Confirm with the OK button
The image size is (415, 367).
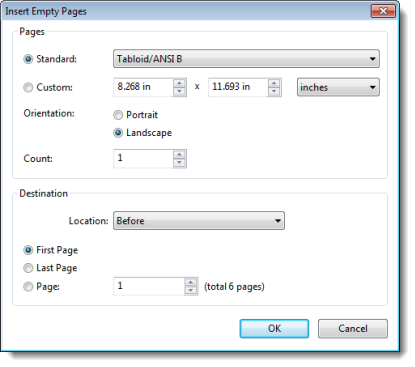pyautogui.click(x=274, y=329)
